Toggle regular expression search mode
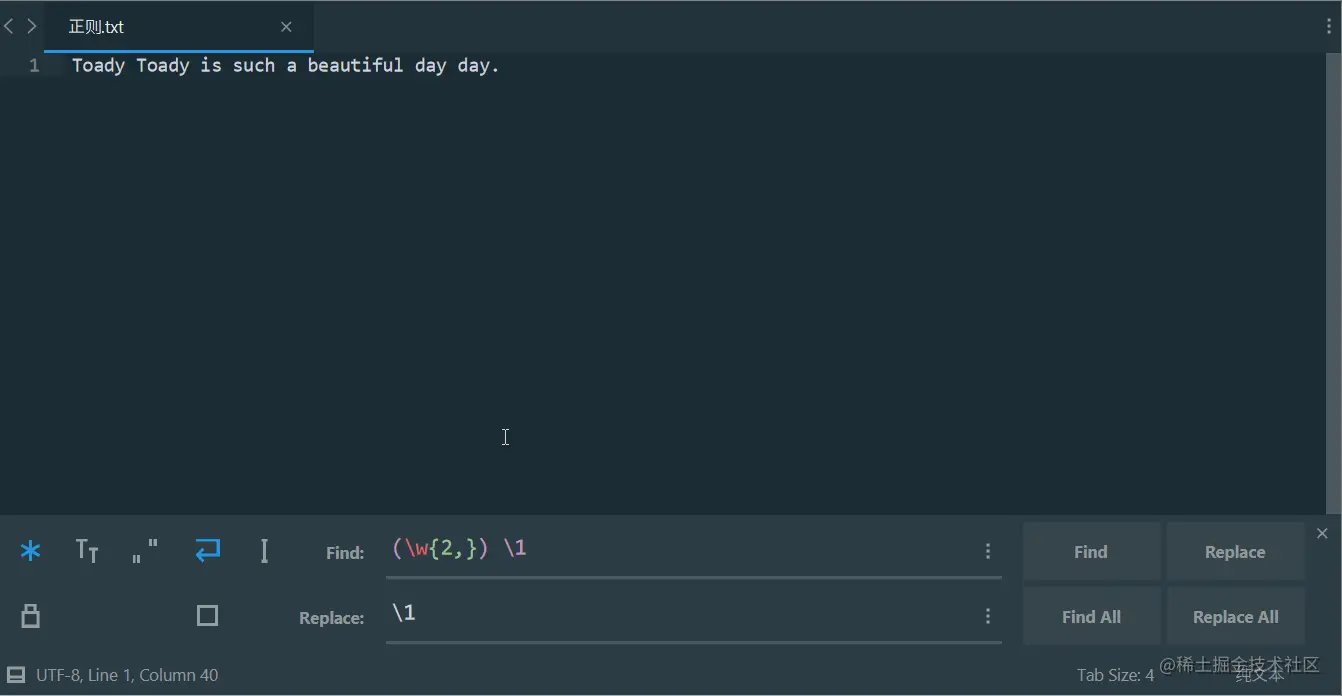 [x=31, y=551]
